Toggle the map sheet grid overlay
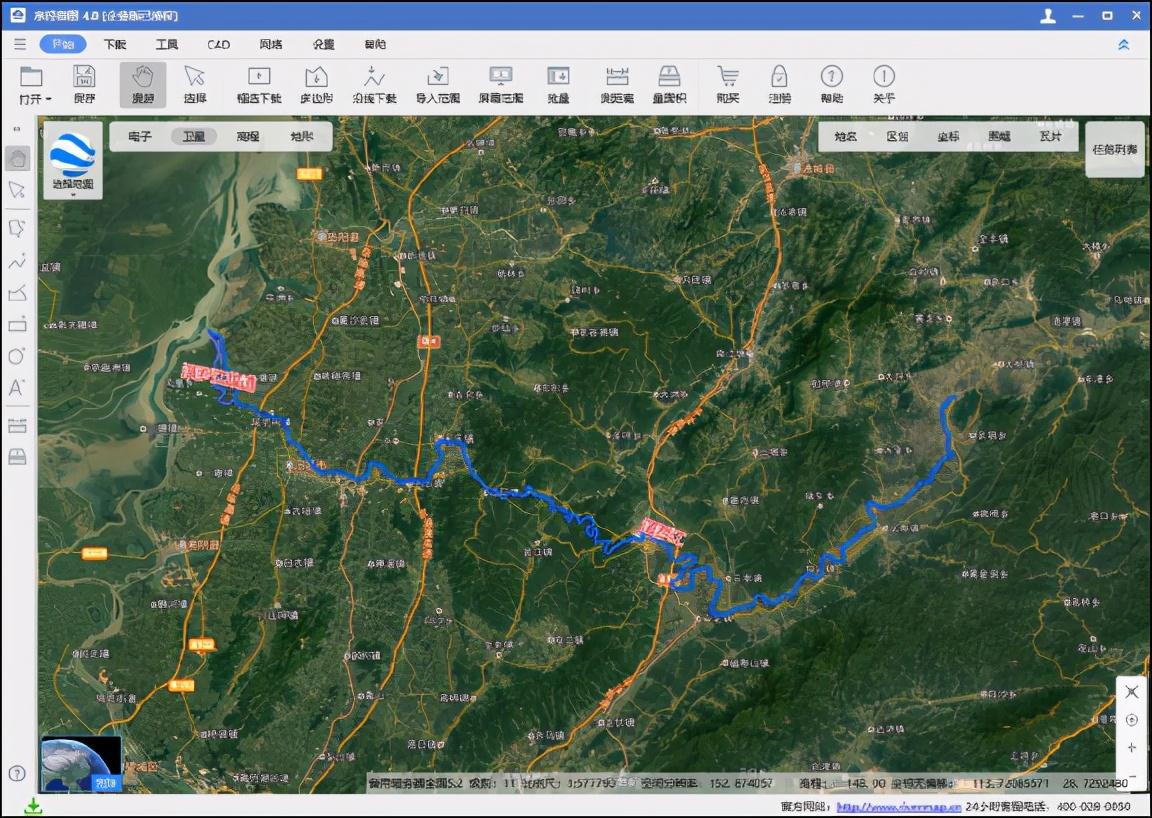The image size is (1152, 818). (999, 137)
